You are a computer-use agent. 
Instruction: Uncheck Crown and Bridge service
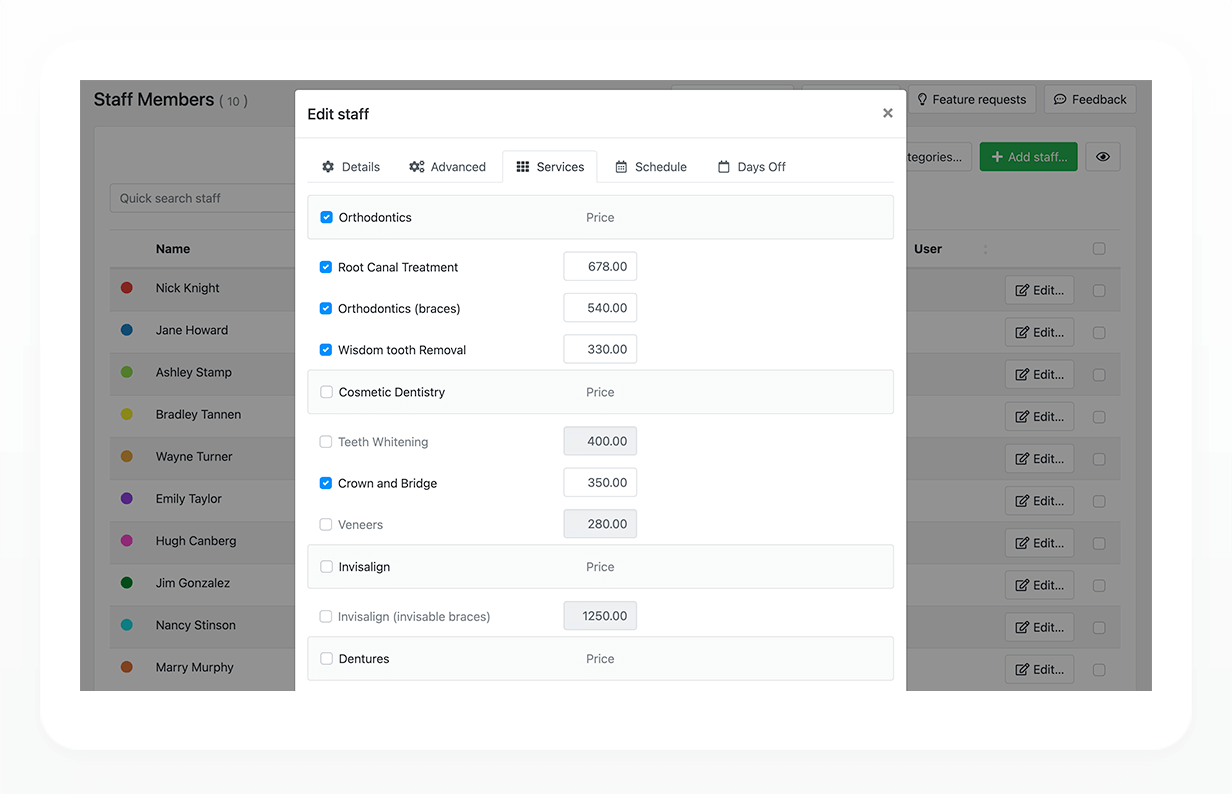pyautogui.click(x=325, y=483)
